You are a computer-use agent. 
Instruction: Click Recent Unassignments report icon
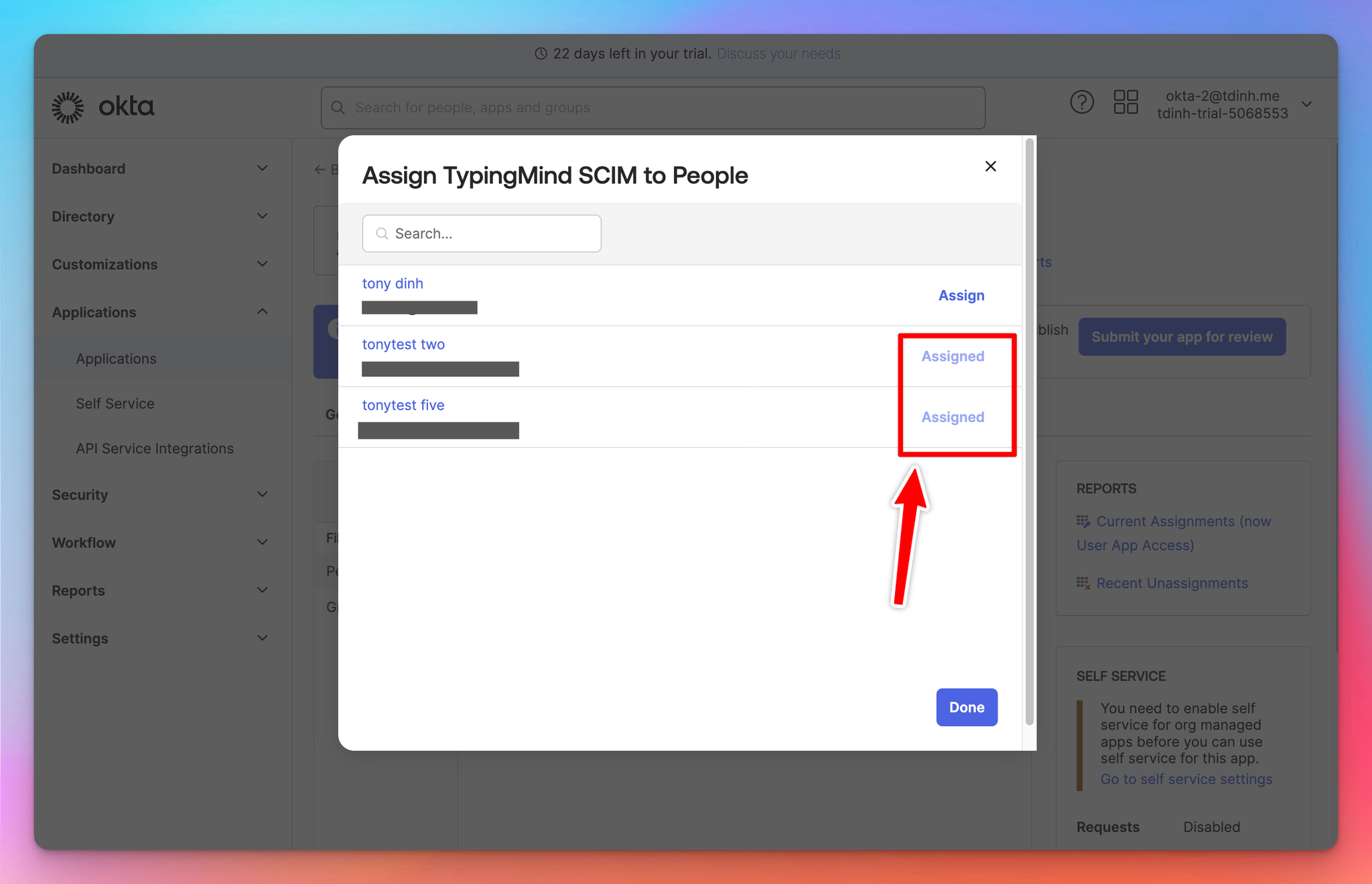[x=1083, y=583]
